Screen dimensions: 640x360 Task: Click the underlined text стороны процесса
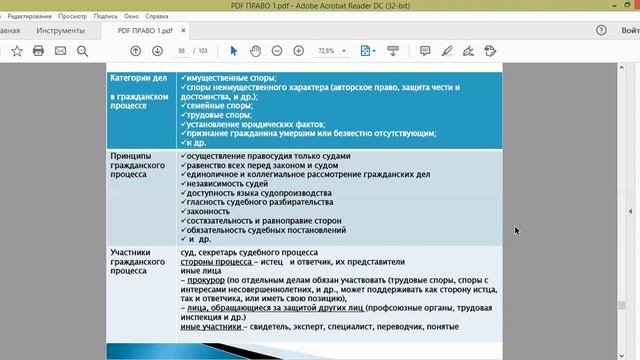(x=216, y=262)
